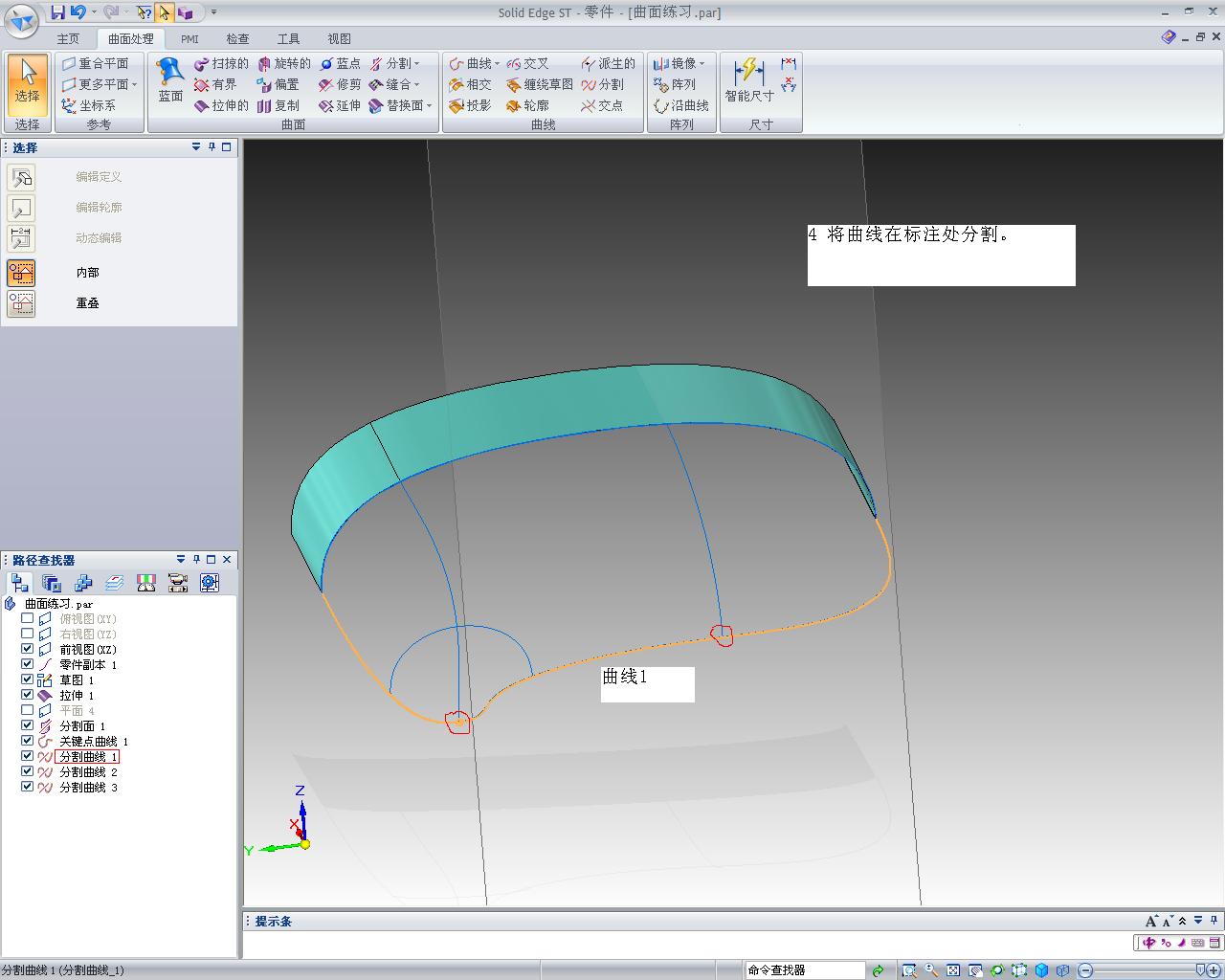Uncheck the 前视图(XZ) plane checkbox

coord(27,649)
